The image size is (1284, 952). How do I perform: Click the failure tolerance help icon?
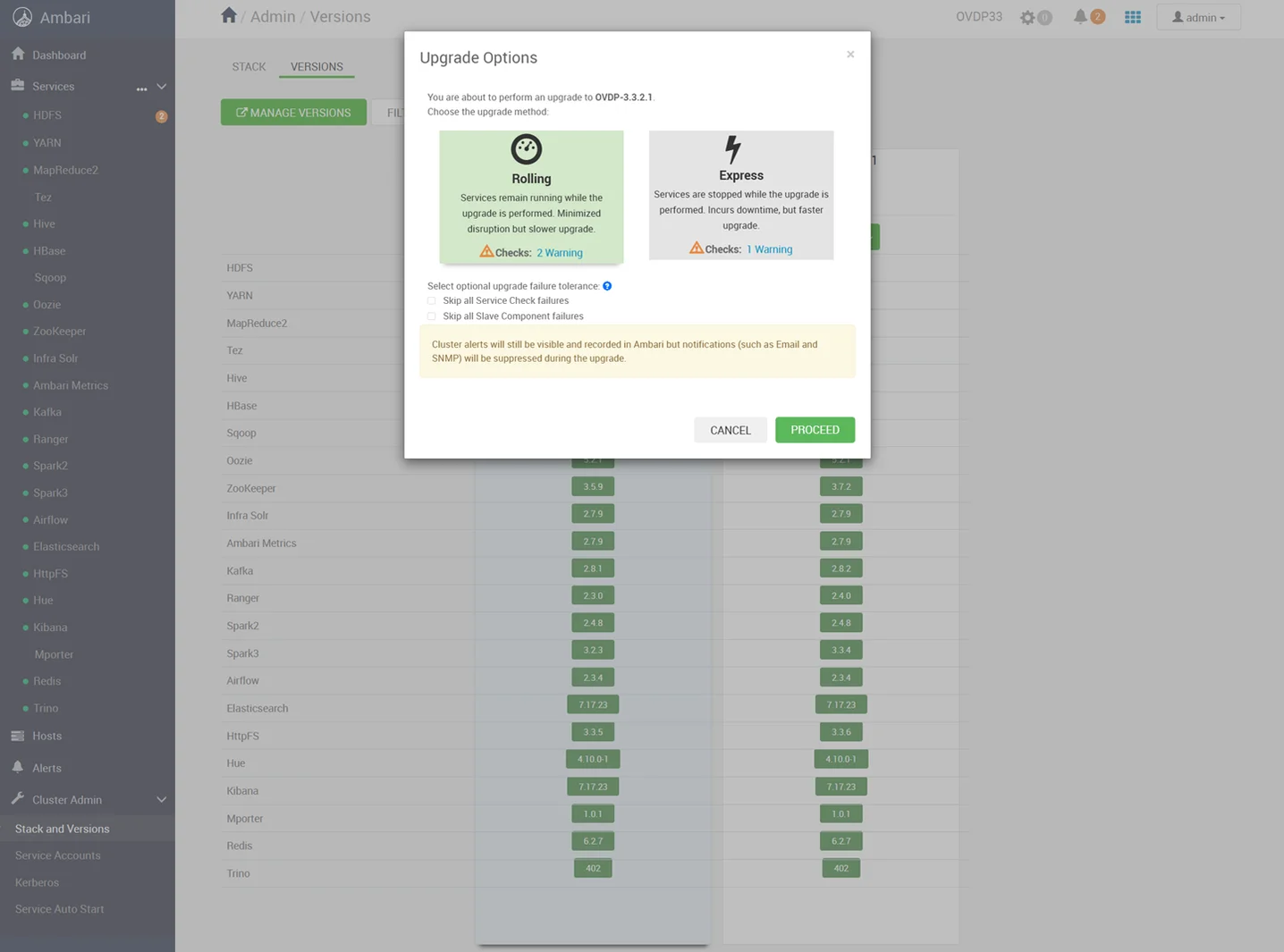(607, 286)
